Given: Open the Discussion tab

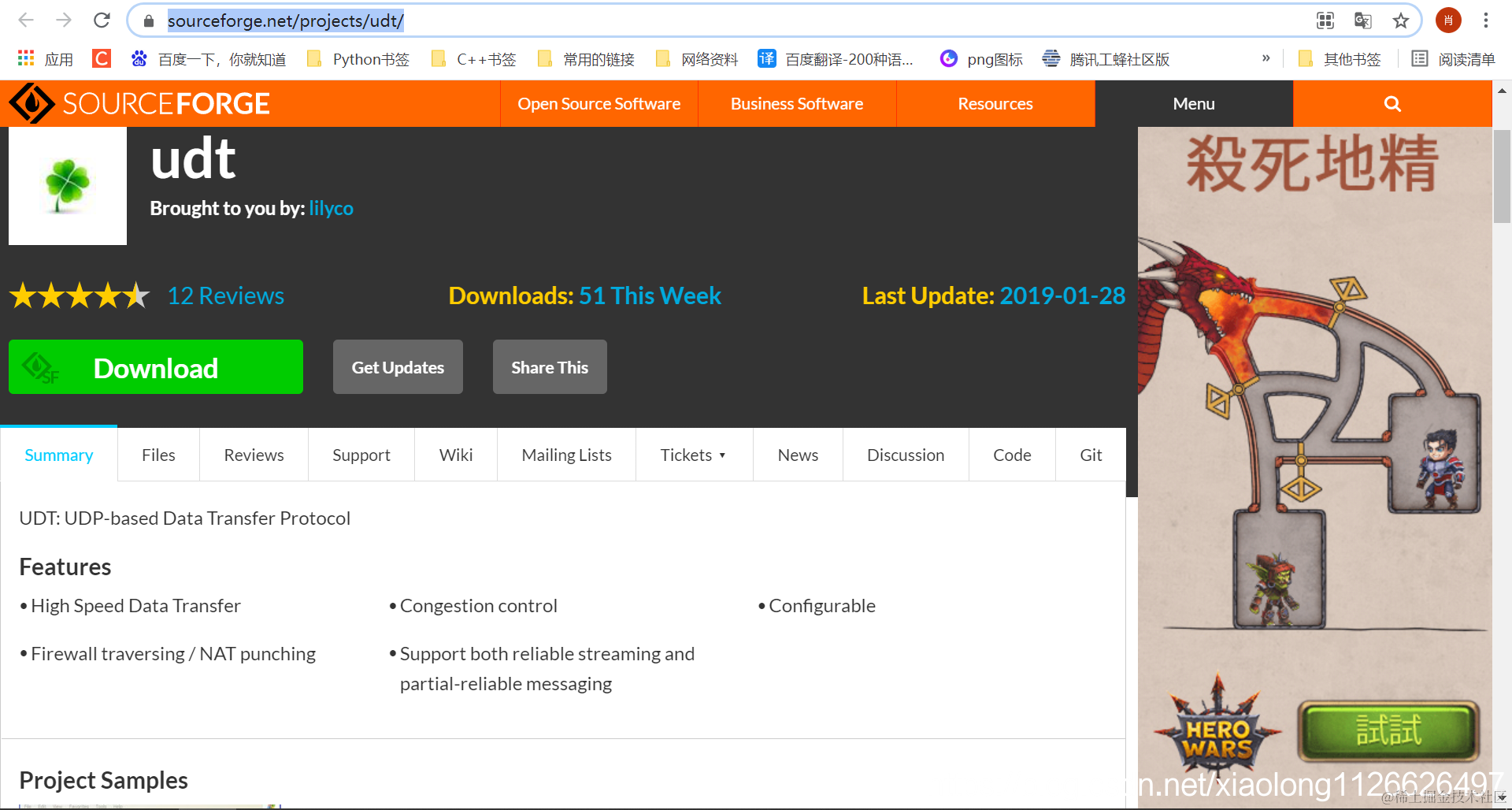Looking at the screenshot, I should click(x=906, y=455).
